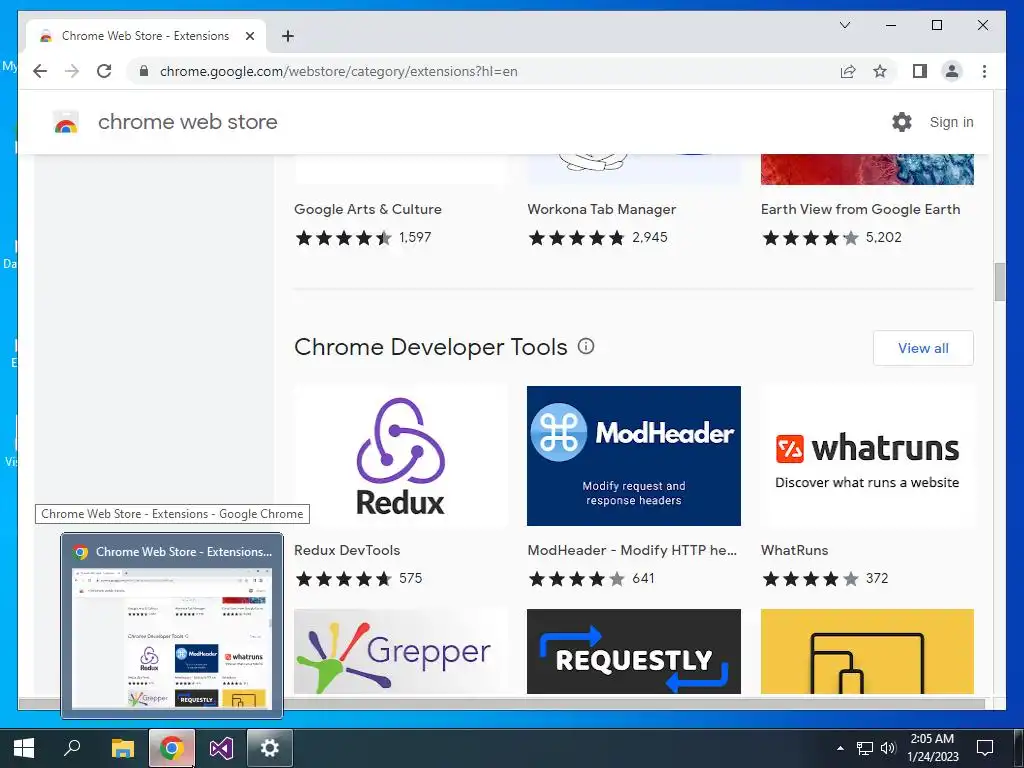Click the WhatRuns title text

[x=794, y=551]
